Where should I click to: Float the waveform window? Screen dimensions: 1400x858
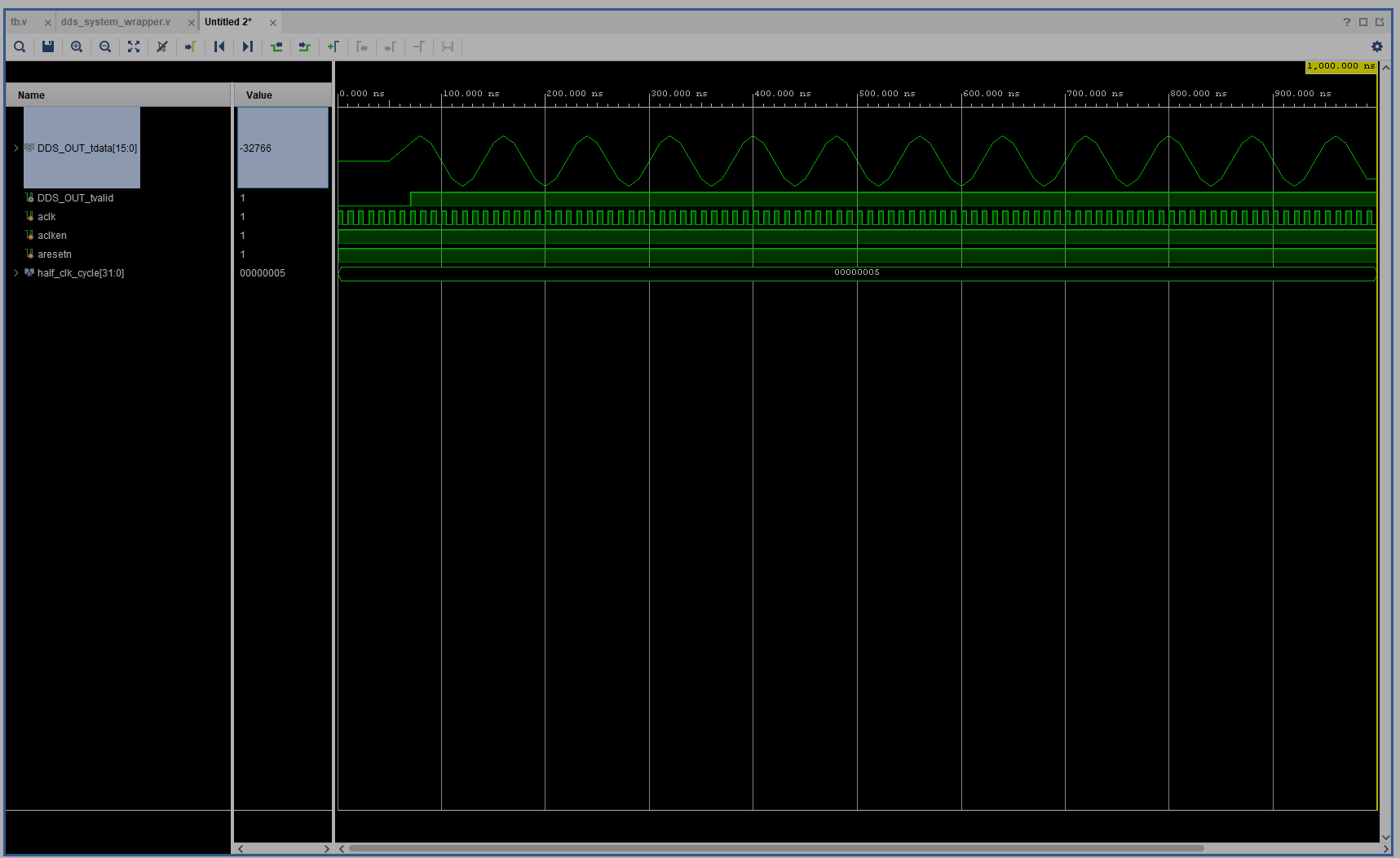pos(1380,22)
